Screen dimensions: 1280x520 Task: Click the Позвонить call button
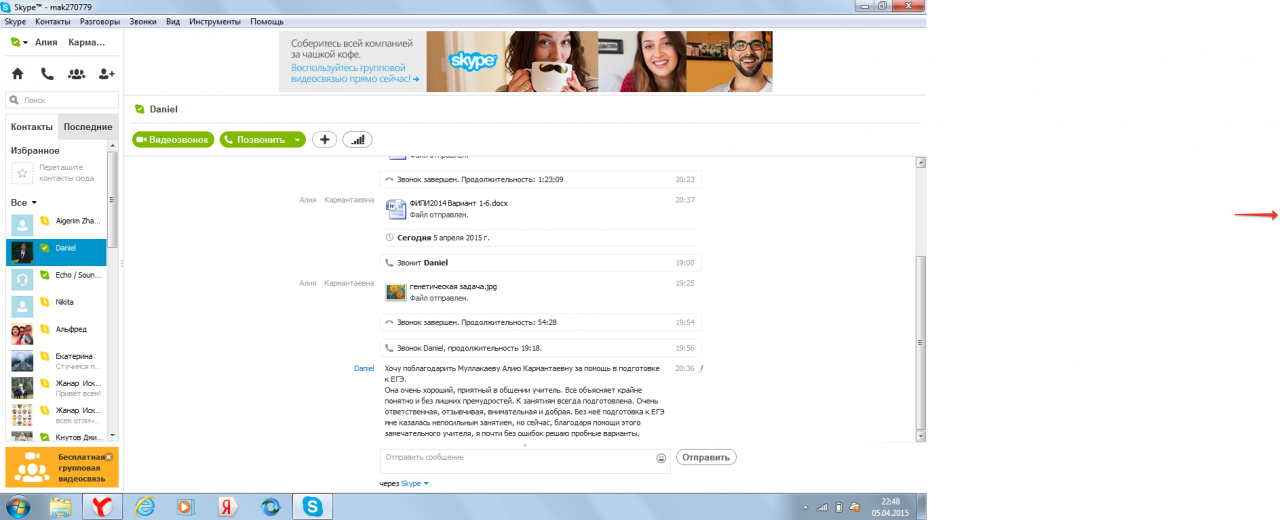(x=255, y=140)
